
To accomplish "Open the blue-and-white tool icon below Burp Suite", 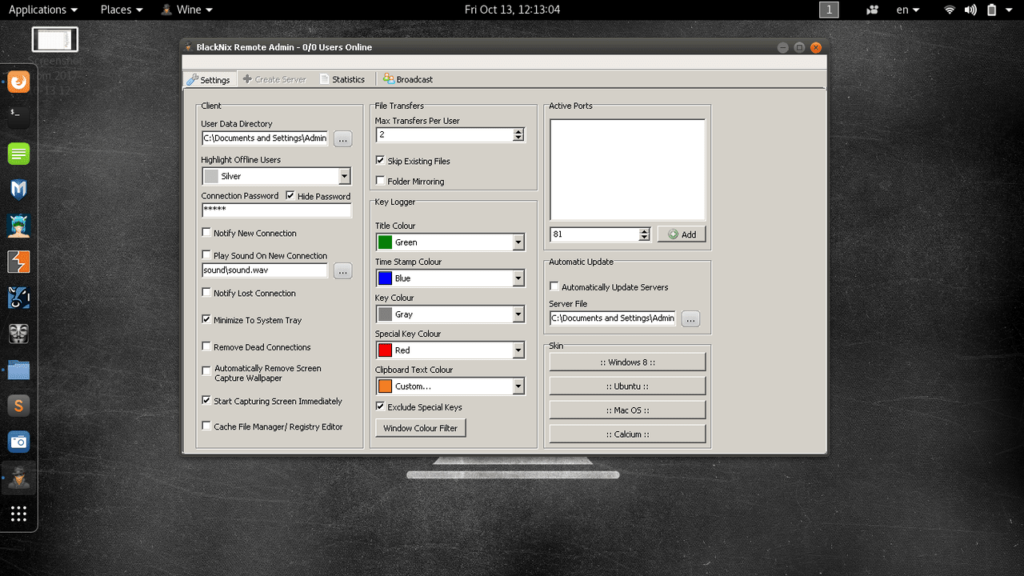I will (x=19, y=298).
